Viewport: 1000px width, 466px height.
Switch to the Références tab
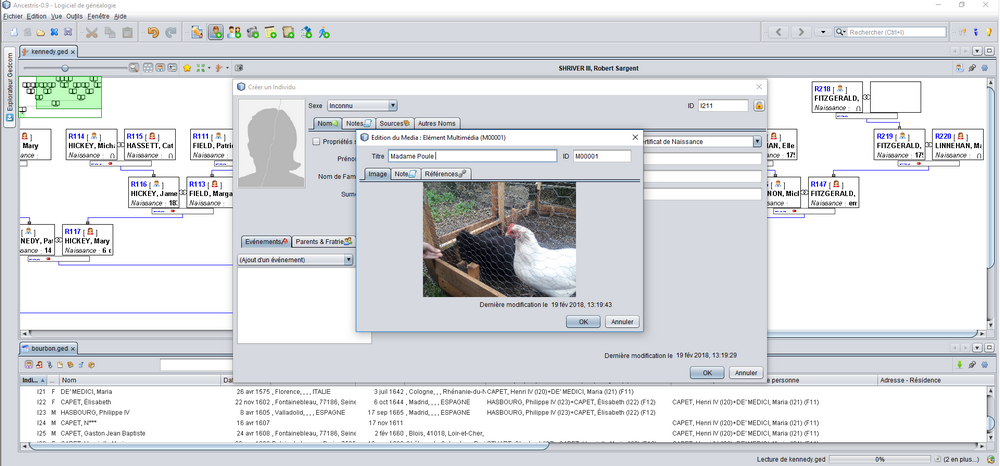coord(444,174)
